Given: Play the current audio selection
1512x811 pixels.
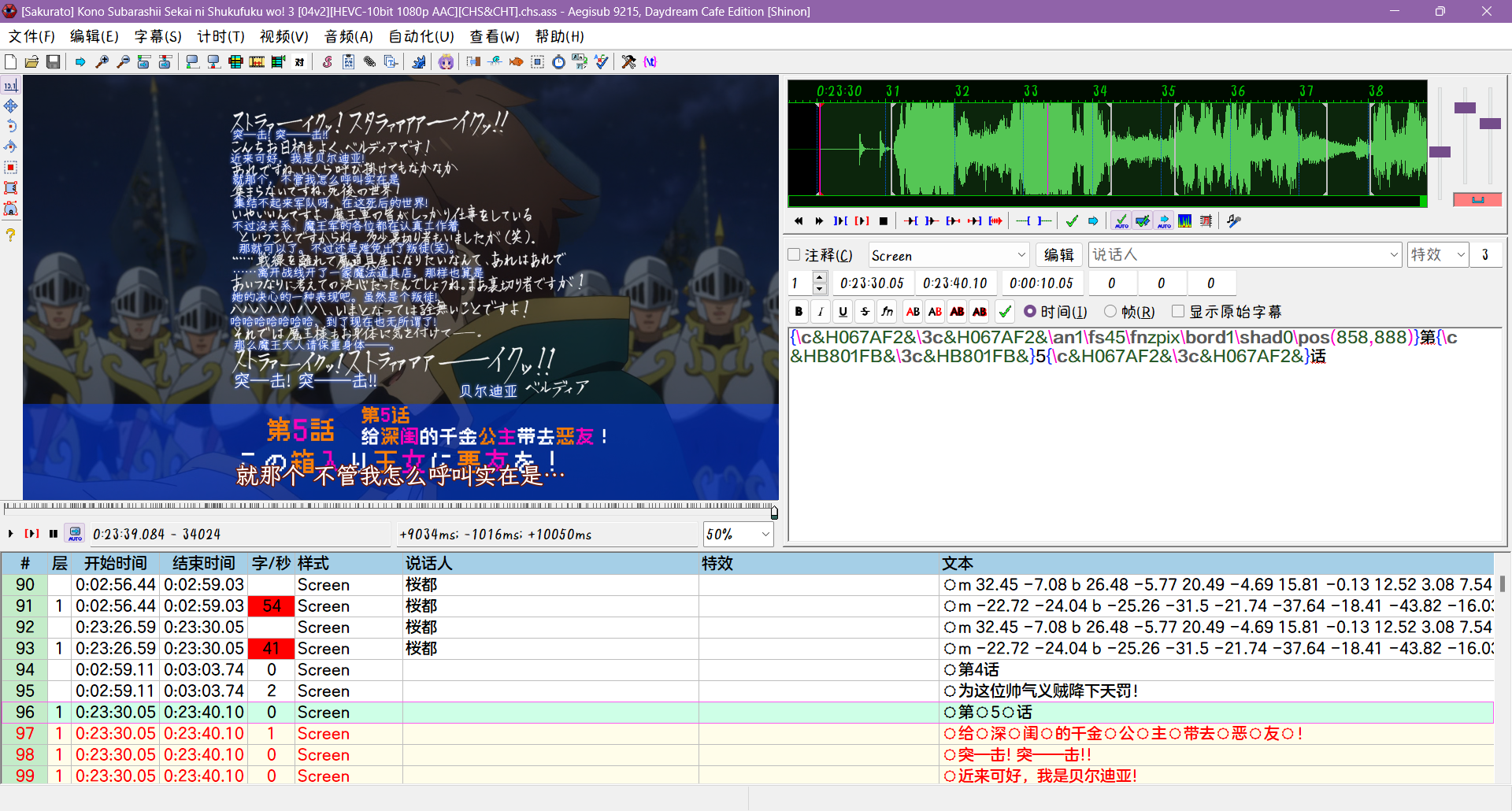Looking at the screenshot, I should [862, 221].
